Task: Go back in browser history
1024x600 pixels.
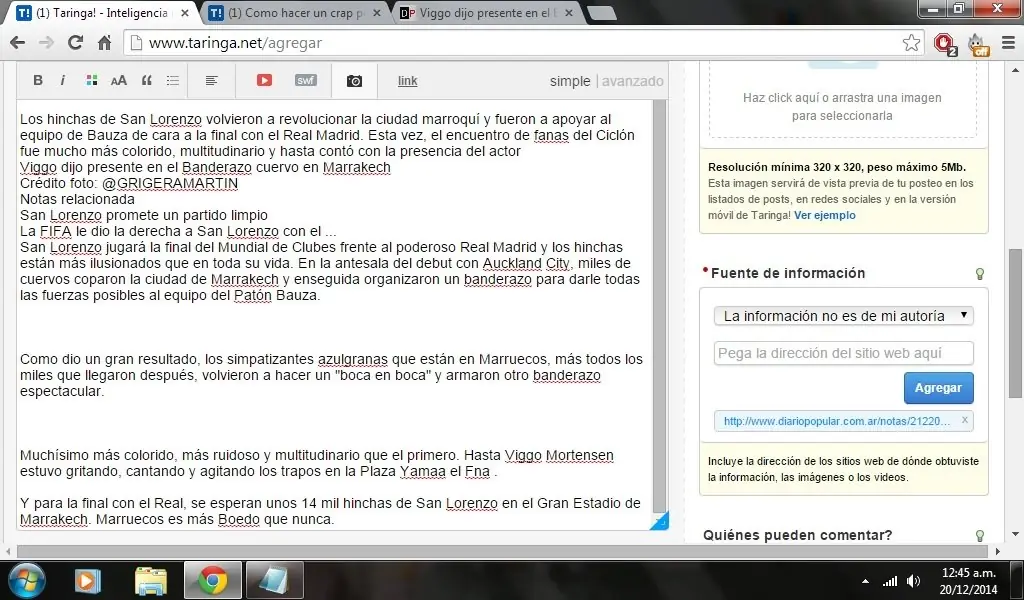Action: [18, 43]
